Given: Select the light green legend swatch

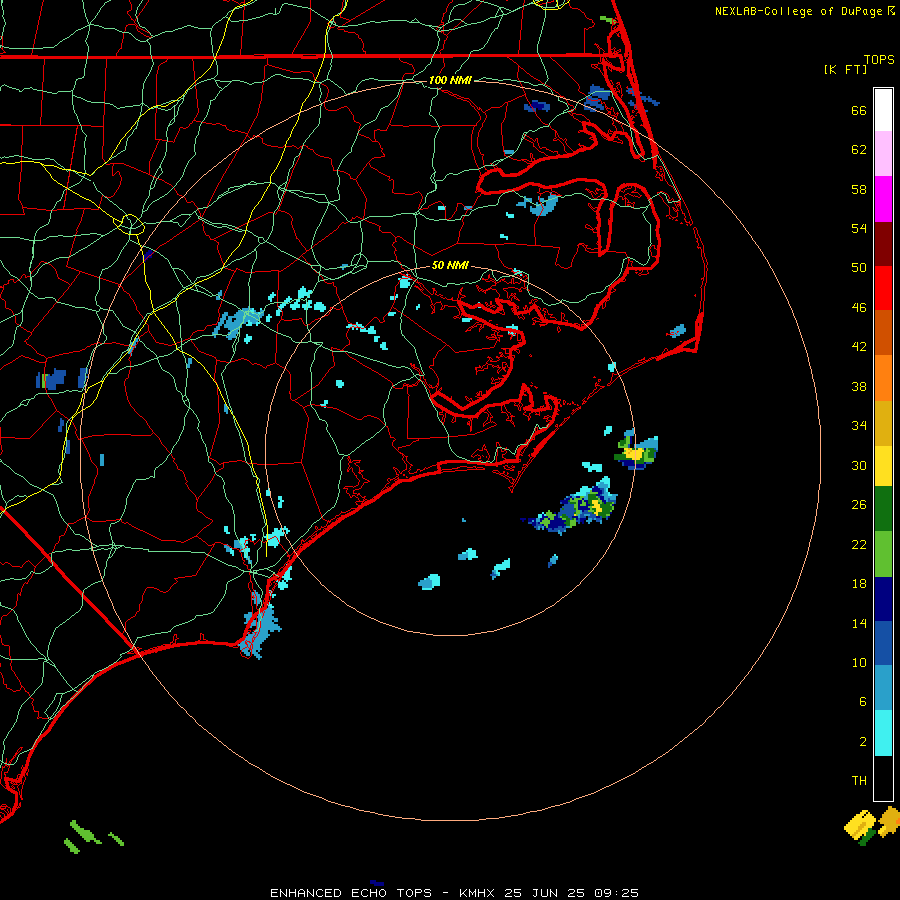Looking at the screenshot, I should pos(883,554).
